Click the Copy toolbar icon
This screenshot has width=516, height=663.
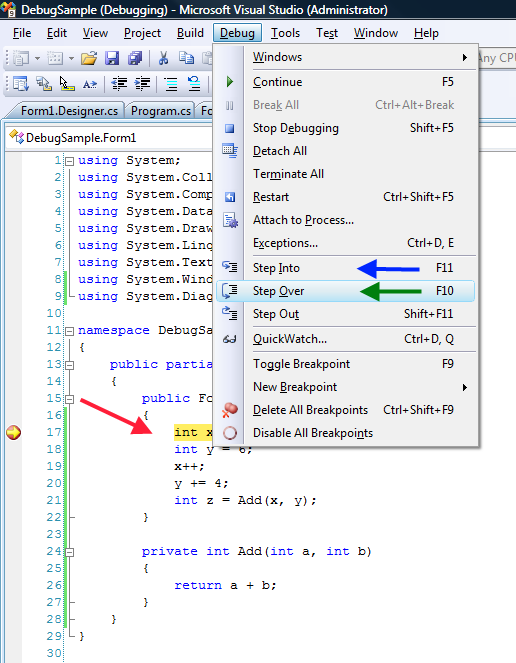pyautogui.click(x=186, y=58)
